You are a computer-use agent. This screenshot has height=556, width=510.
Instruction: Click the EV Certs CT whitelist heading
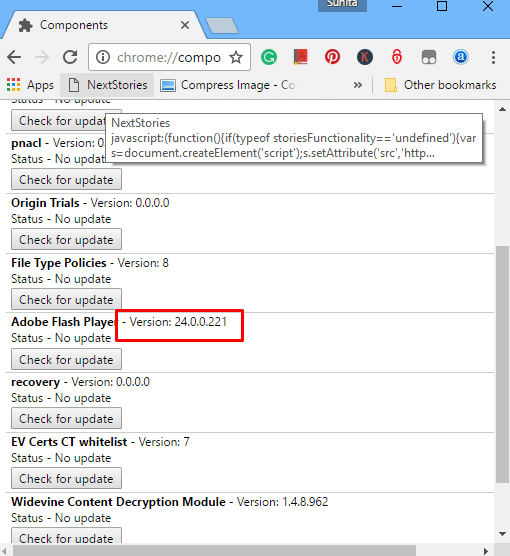click(69, 442)
